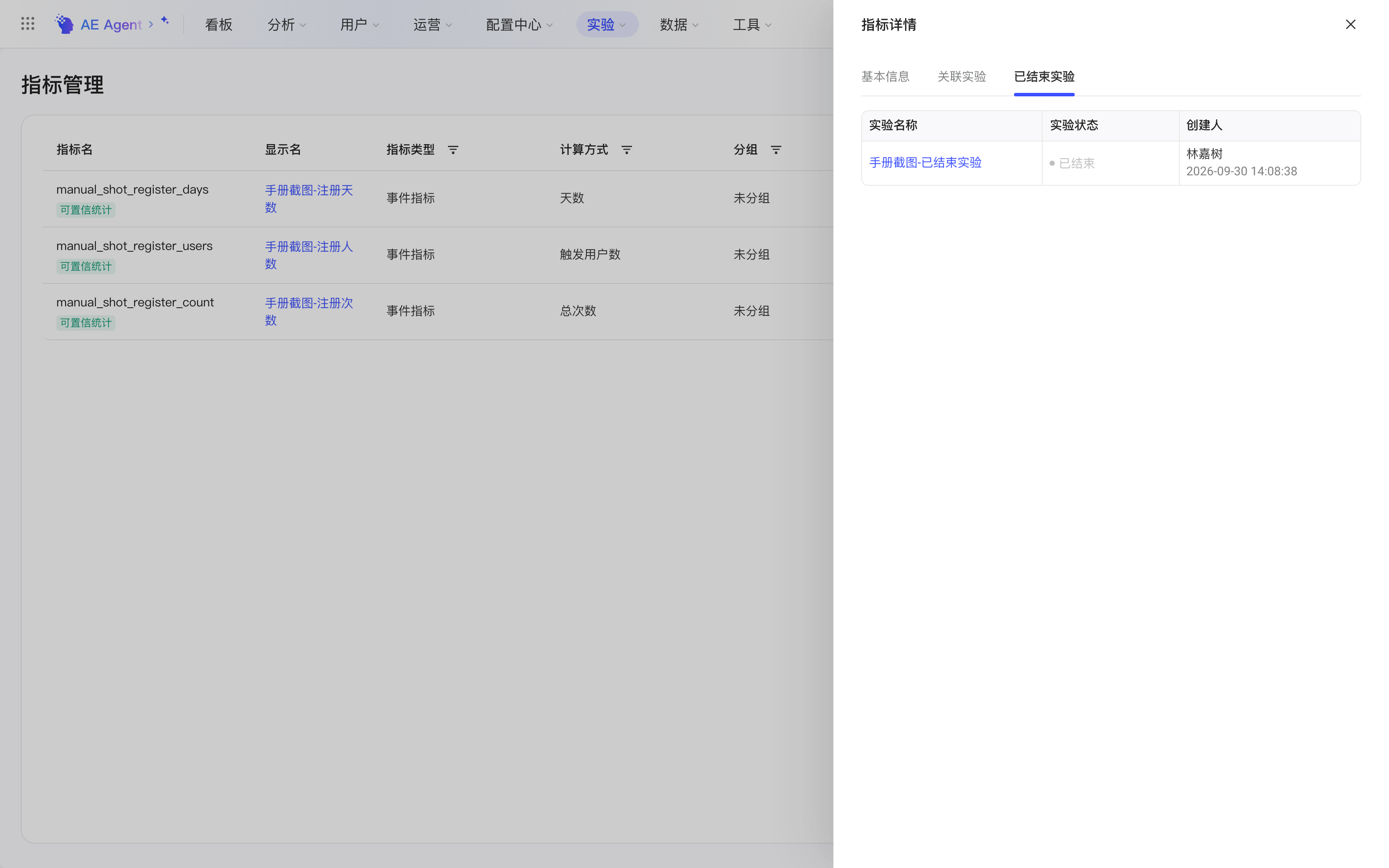This screenshot has height=868, width=1389.
Task: Click the AE Agent logo icon
Action: (64, 24)
